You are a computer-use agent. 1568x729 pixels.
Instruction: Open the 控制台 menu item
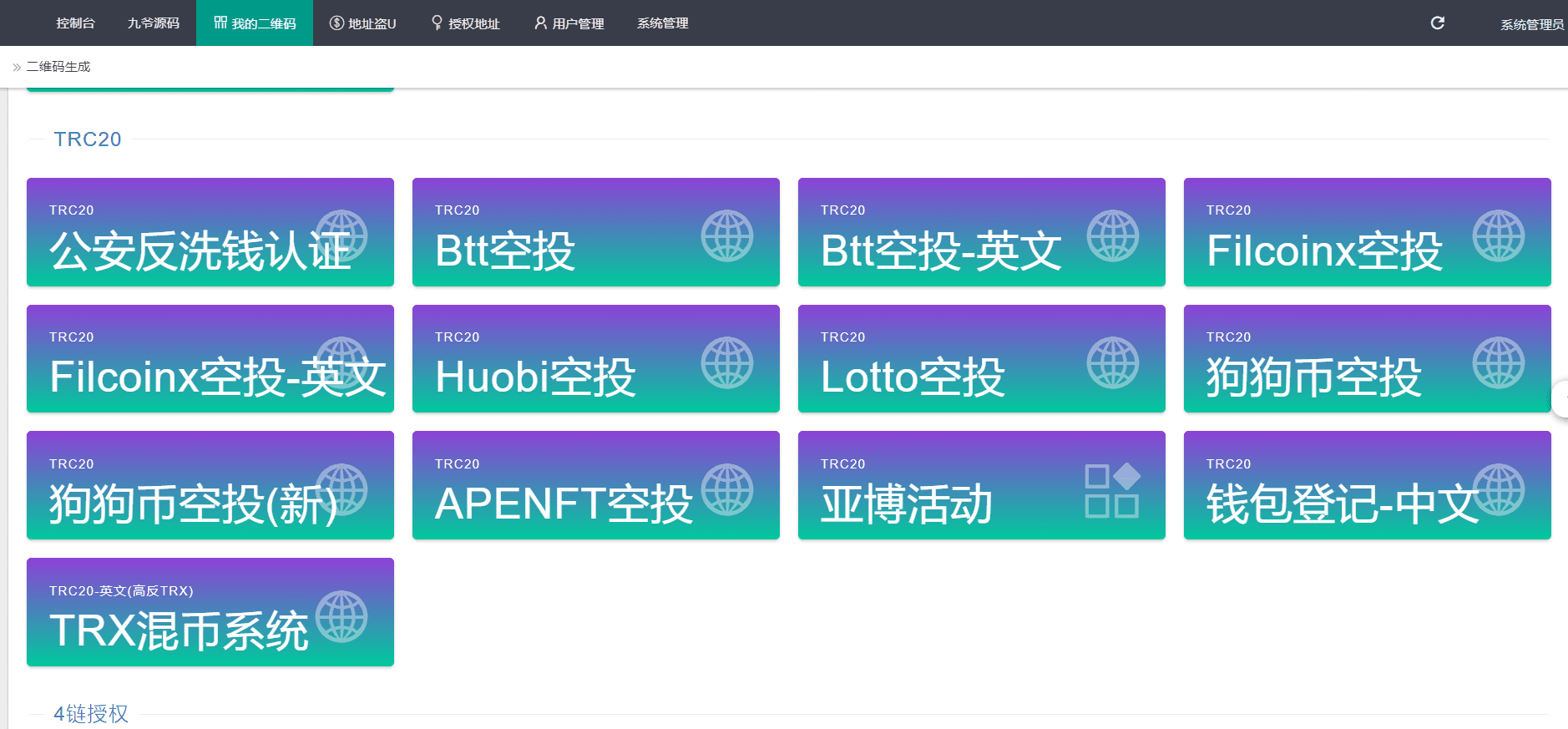click(75, 23)
